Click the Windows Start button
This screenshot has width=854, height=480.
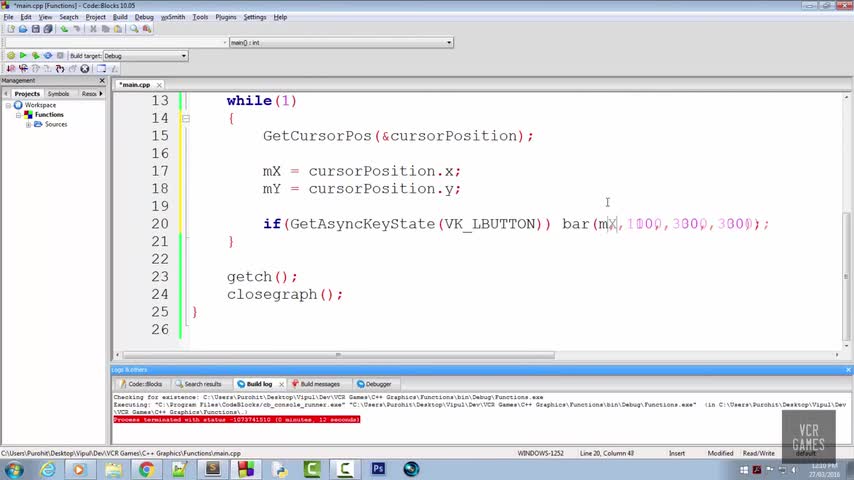pos(13,469)
